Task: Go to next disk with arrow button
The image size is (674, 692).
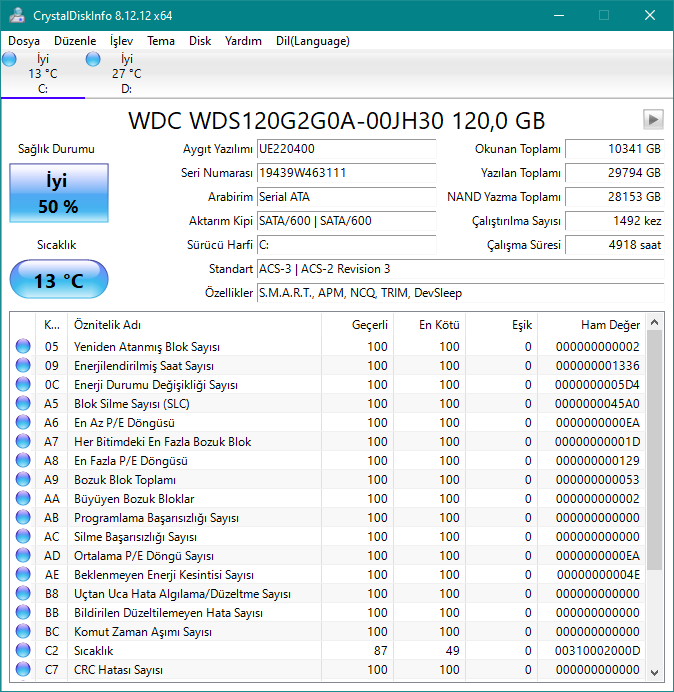Action: (653, 119)
